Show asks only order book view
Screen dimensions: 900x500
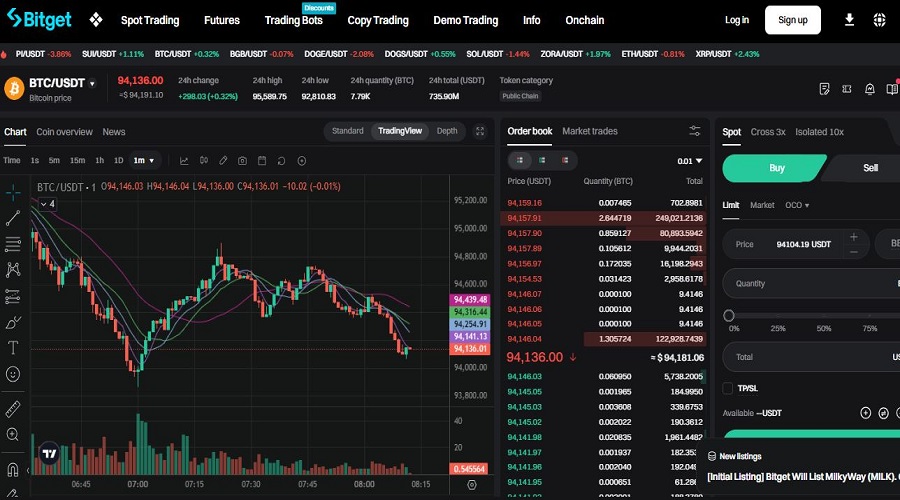(x=565, y=160)
